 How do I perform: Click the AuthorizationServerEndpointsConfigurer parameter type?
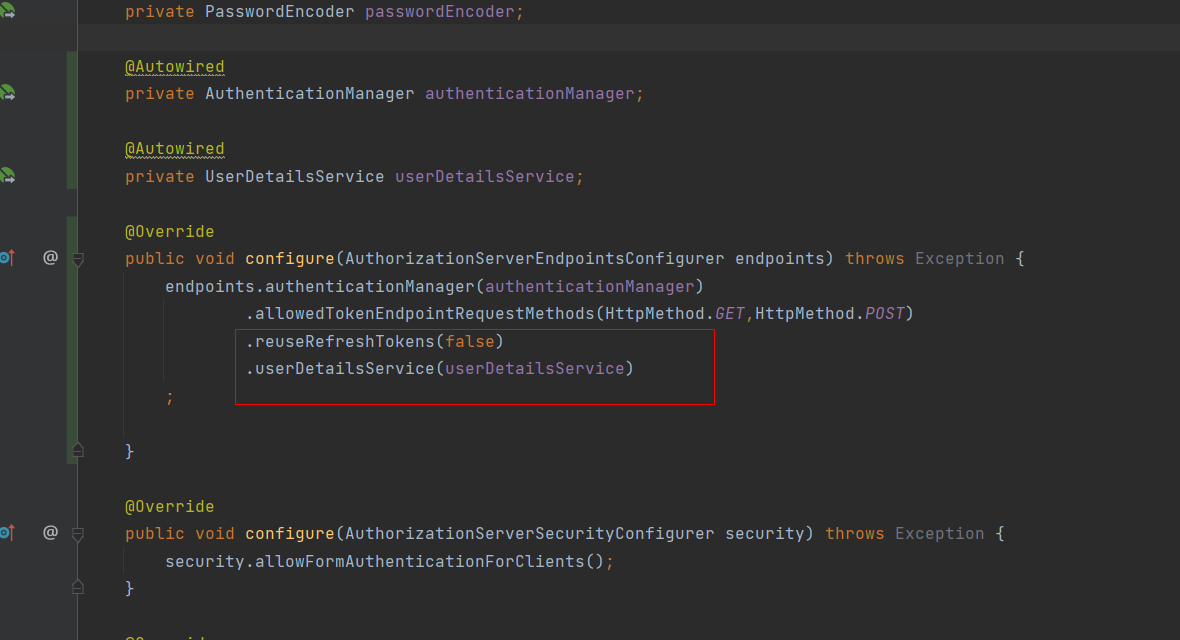[x=535, y=258]
